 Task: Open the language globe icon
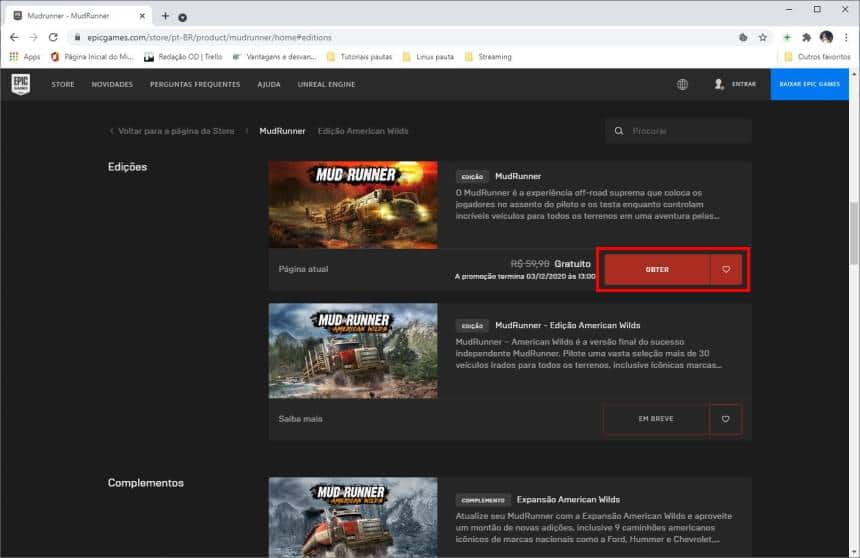click(x=682, y=84)
